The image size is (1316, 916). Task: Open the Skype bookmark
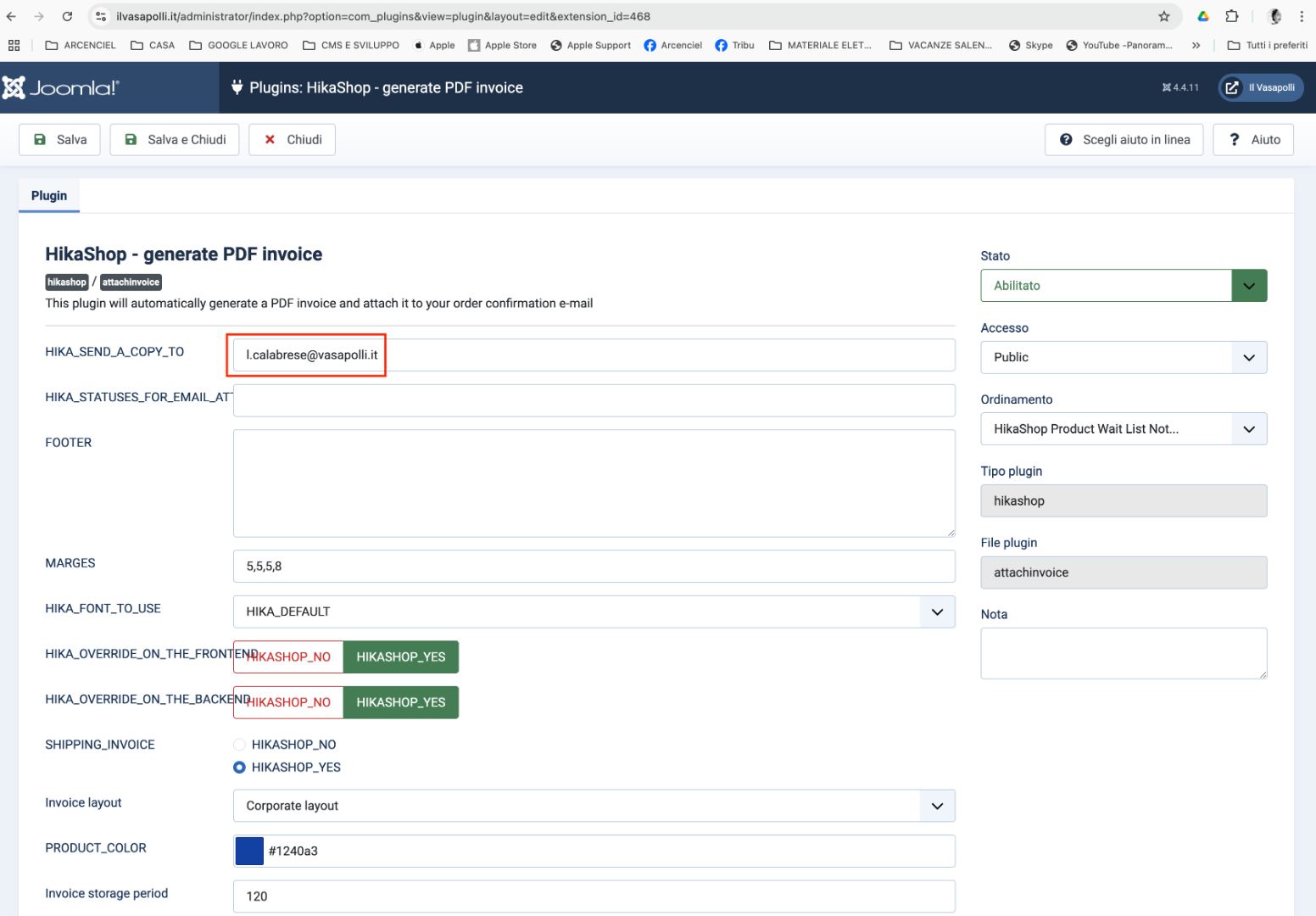pyautogui.click(x=1031, y=45)
